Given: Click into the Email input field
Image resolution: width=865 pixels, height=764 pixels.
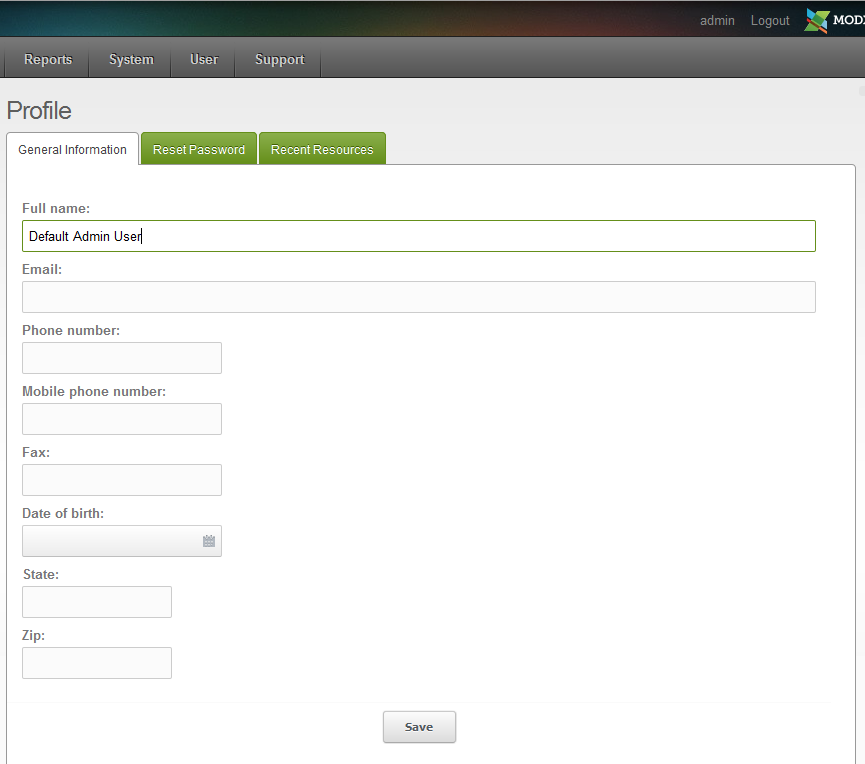Looking at the screenshot, I should click(418, 297).
